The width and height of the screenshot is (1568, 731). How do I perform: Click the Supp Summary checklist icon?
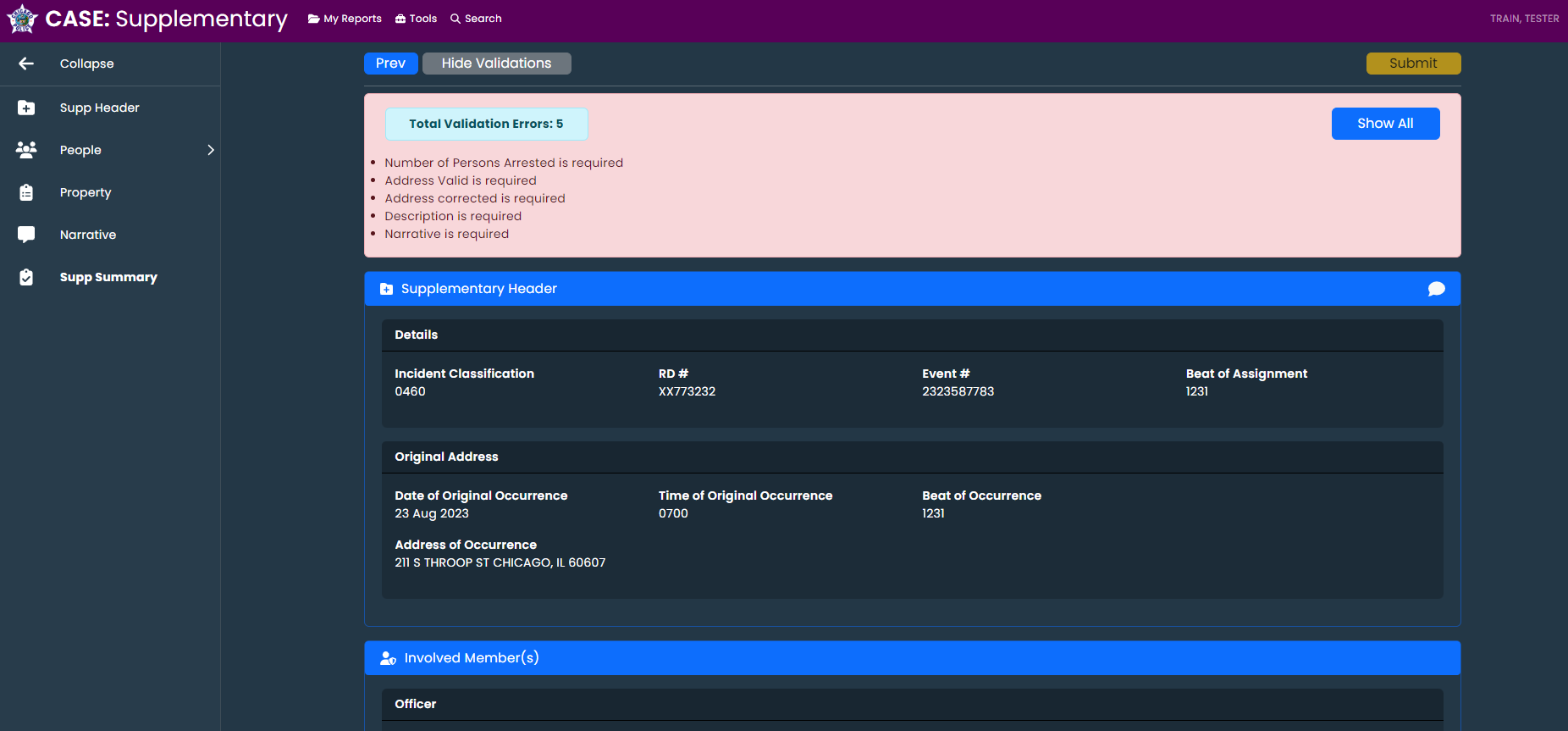coord(26,277)
